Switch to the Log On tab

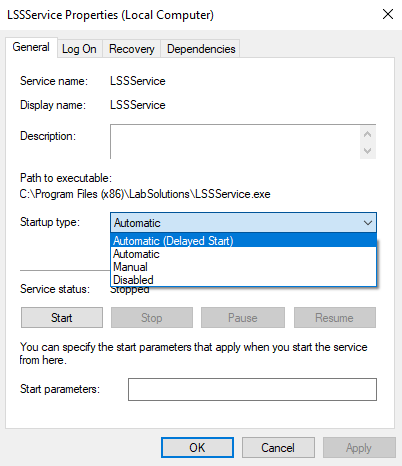[79, 49]
